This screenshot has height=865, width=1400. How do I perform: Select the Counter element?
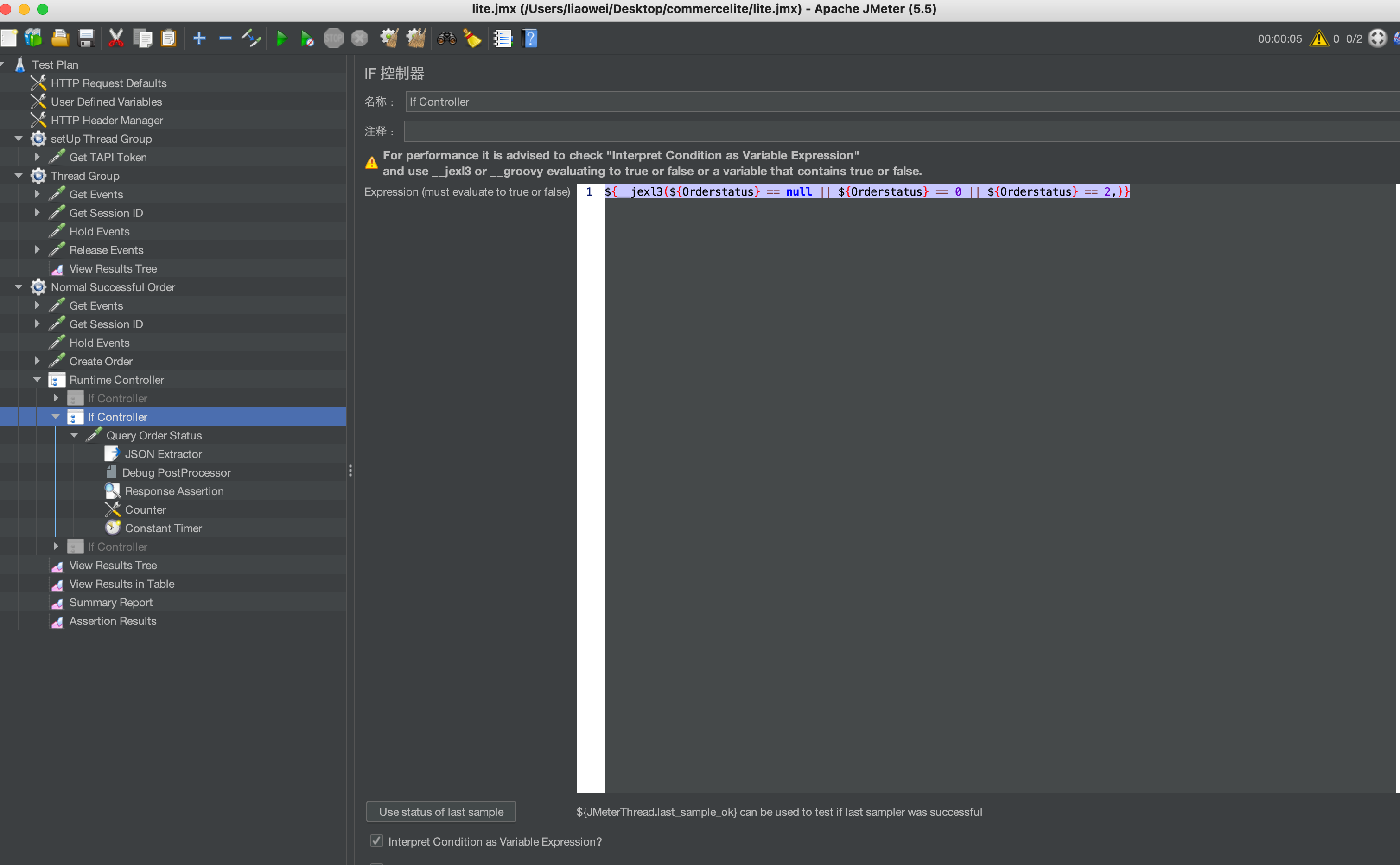(x=145, y=510)
